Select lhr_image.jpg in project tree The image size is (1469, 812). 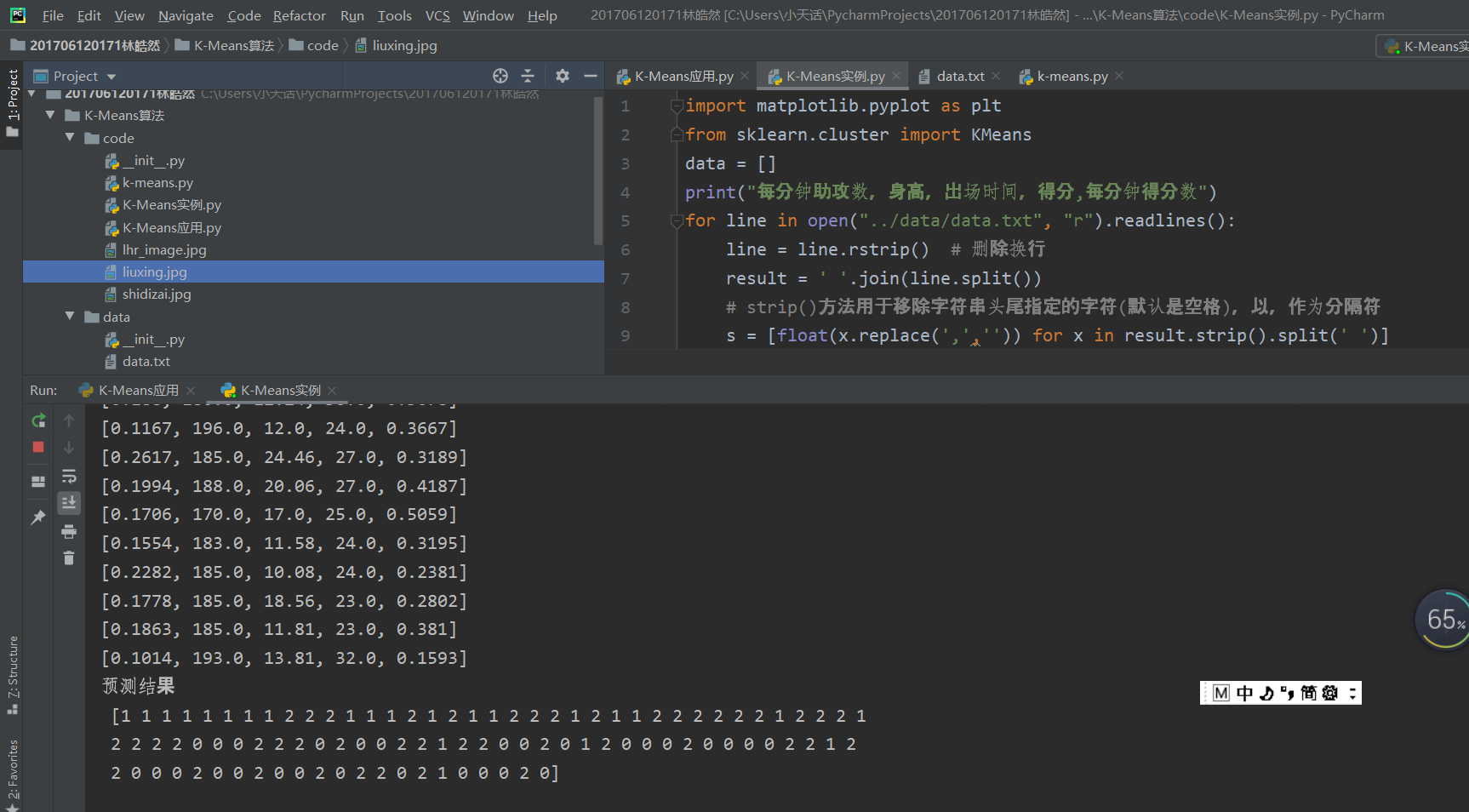coord(164,250)
